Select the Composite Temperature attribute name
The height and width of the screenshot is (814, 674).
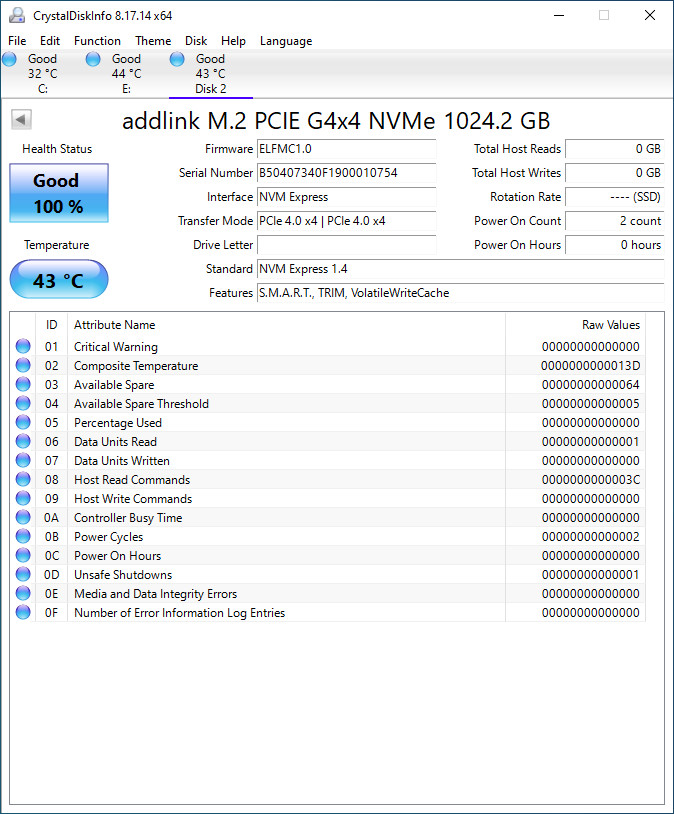click(x=136, y=365)
